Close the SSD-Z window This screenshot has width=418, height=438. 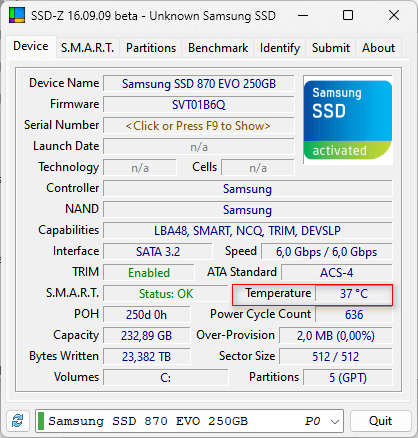coord(394,15)
